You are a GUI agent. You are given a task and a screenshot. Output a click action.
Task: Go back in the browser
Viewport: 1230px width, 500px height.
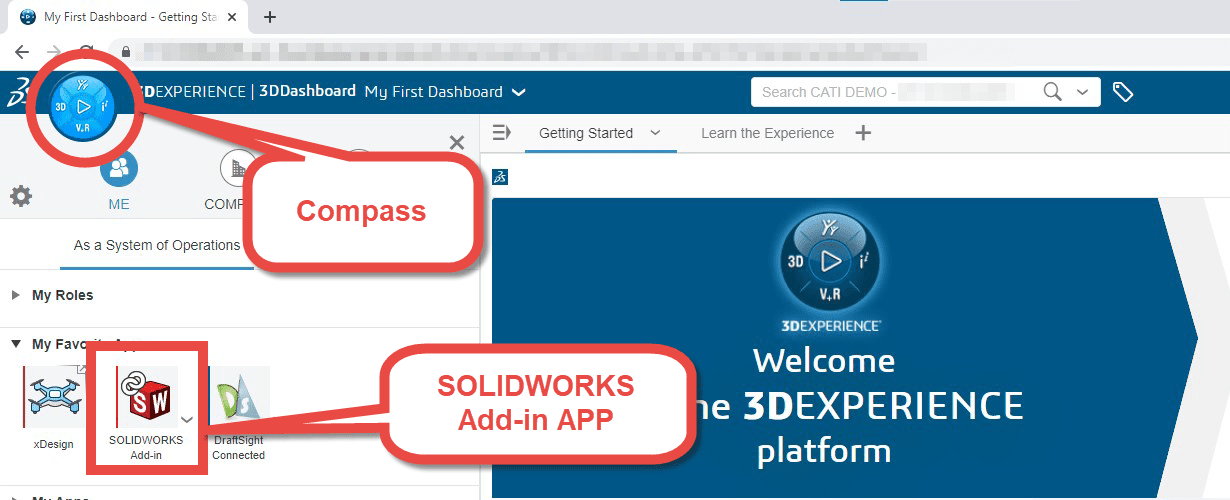pyautogui.click(x=22, y=52)
